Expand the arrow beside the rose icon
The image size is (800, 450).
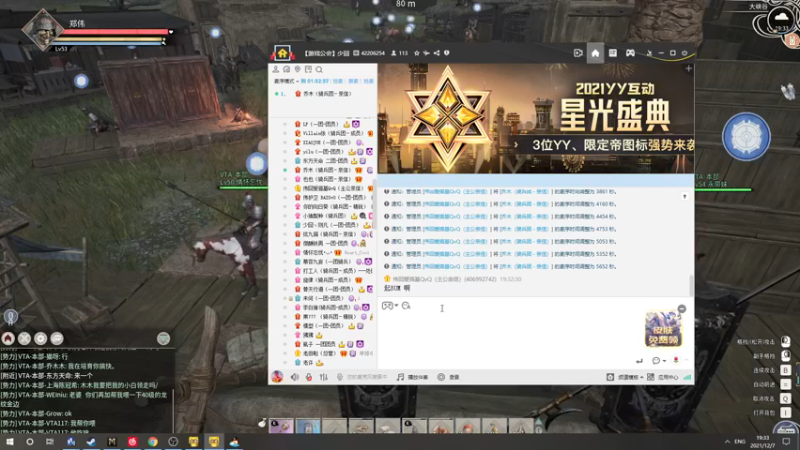(x=686, y=360)
